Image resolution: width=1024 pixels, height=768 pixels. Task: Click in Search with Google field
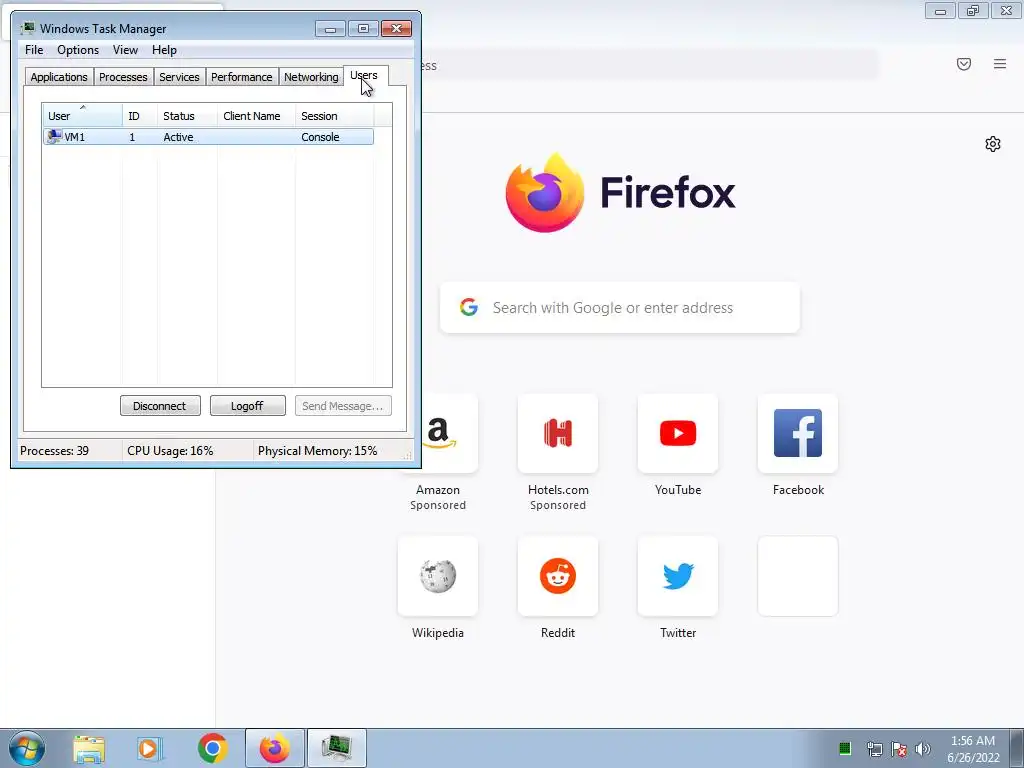click(x=620, y=308)
